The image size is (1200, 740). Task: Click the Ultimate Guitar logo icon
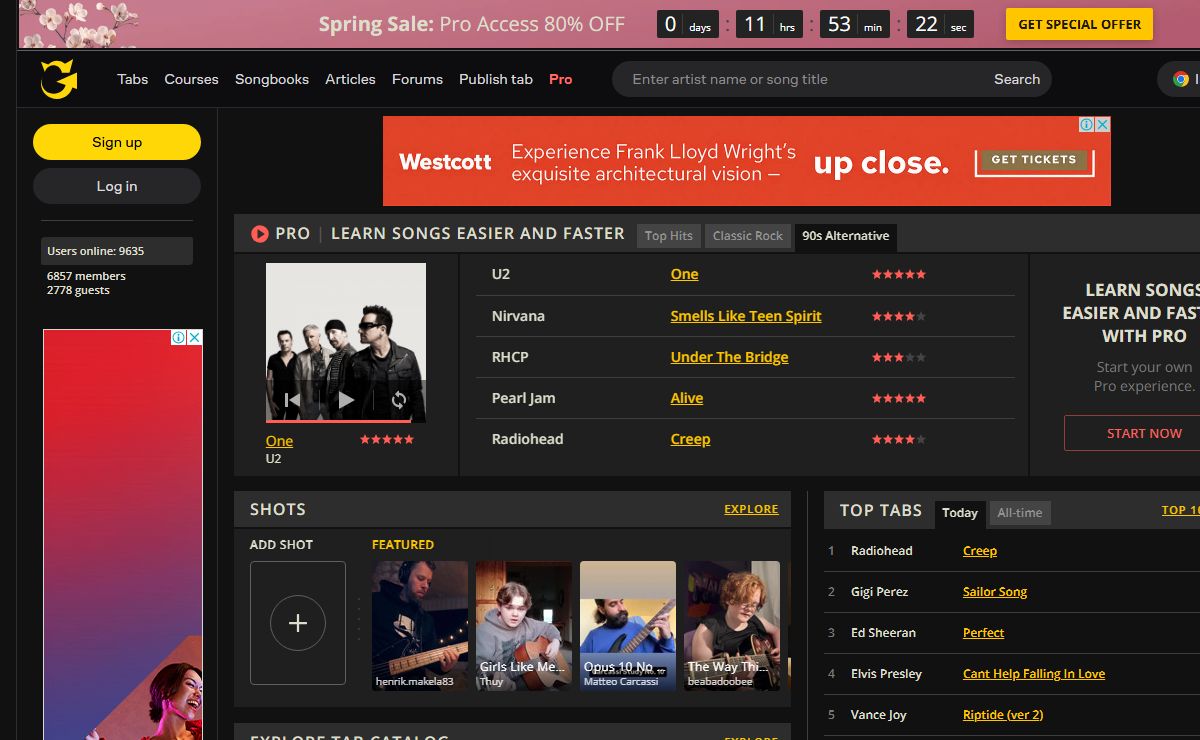pyautogui.click(x=59, y=79)
